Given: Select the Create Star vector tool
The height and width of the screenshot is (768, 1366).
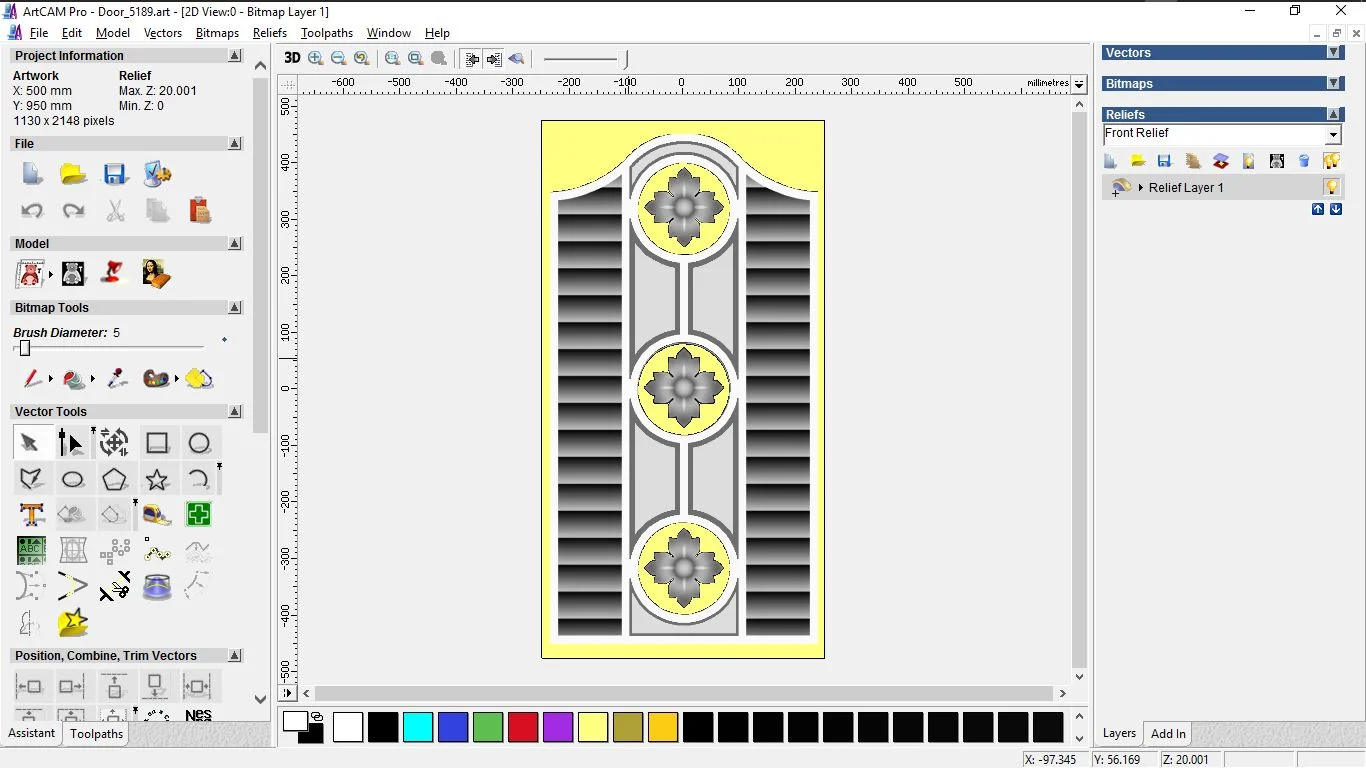Looking at the screenshot, I should point(157,480).
